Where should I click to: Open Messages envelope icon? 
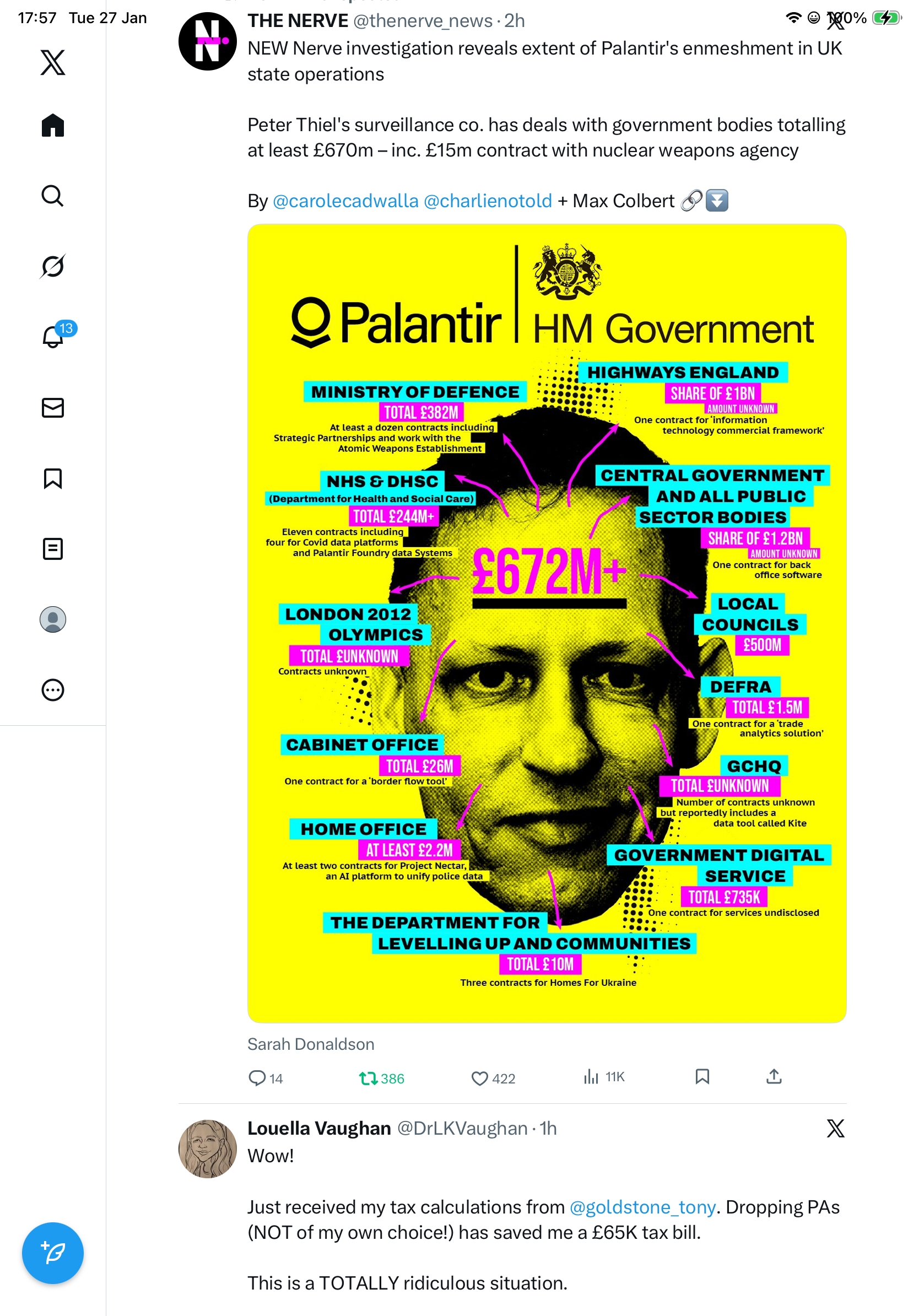(53, 407)
